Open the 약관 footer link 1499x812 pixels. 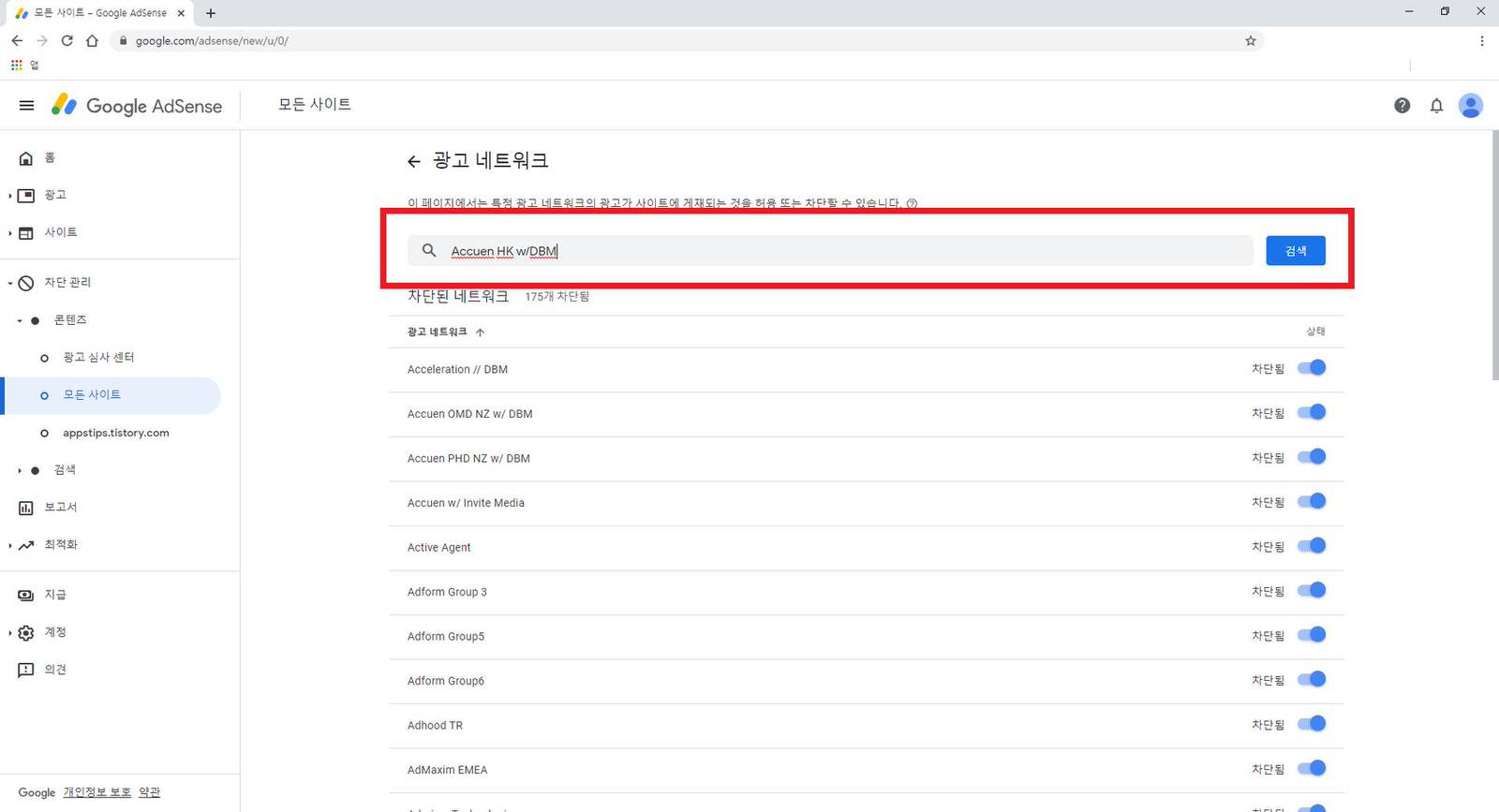tap(149, 792)
